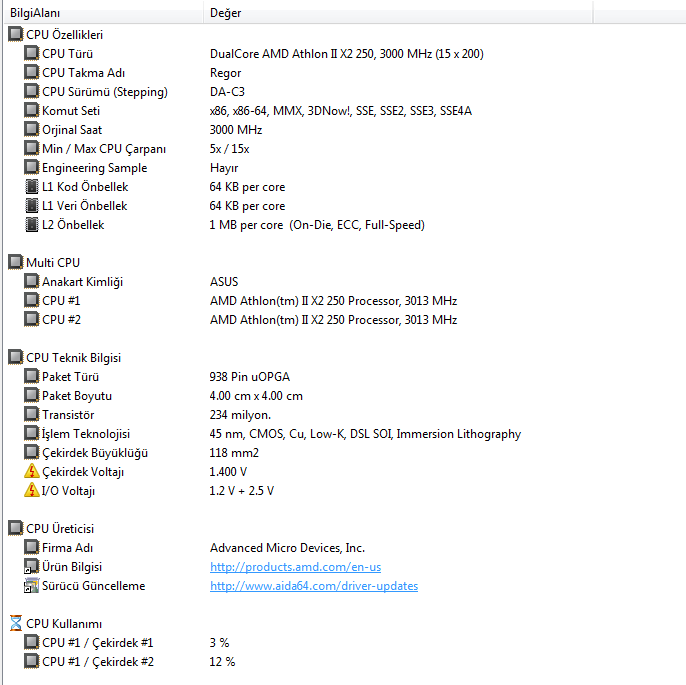The height and width of the screenshot is (685, 686).
Task: Open the products.amd.com/en-us link
Action: tap(295, 567)
